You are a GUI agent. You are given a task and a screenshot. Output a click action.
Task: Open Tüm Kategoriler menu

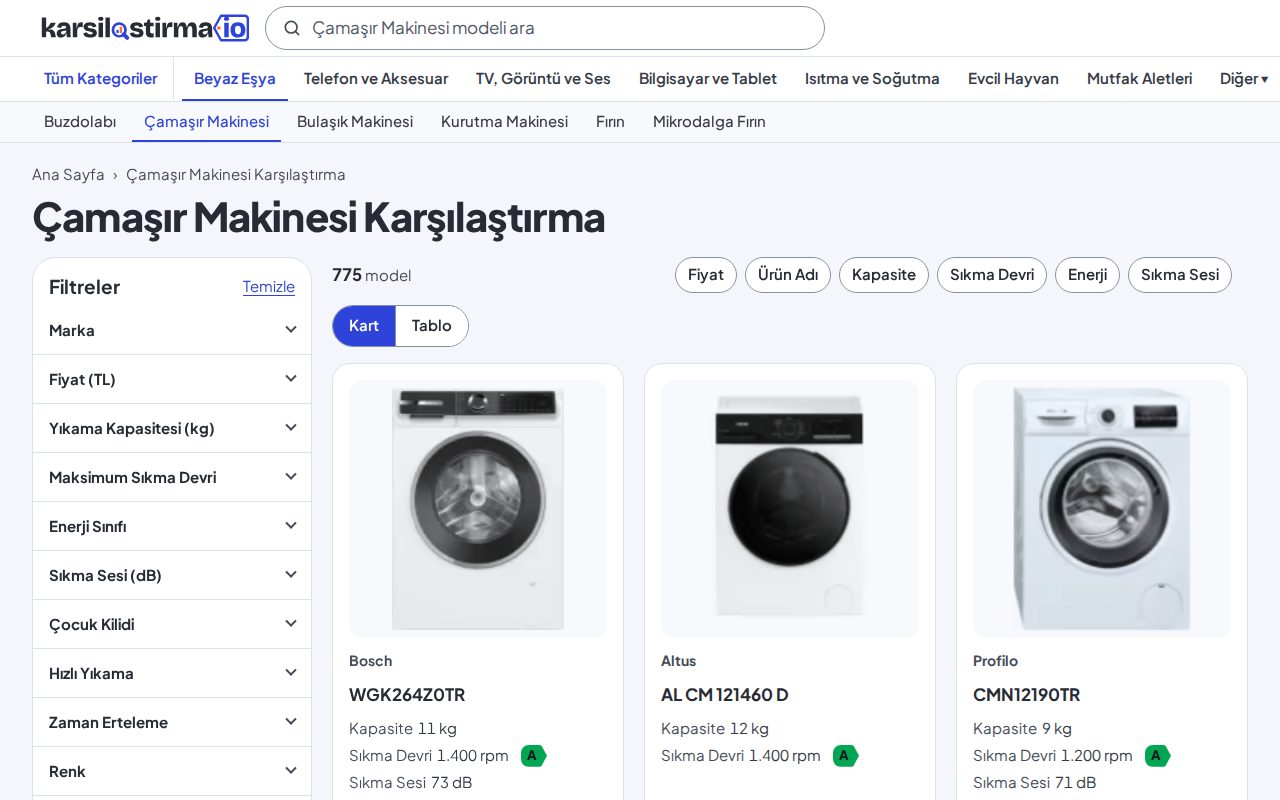coord(101,78)
